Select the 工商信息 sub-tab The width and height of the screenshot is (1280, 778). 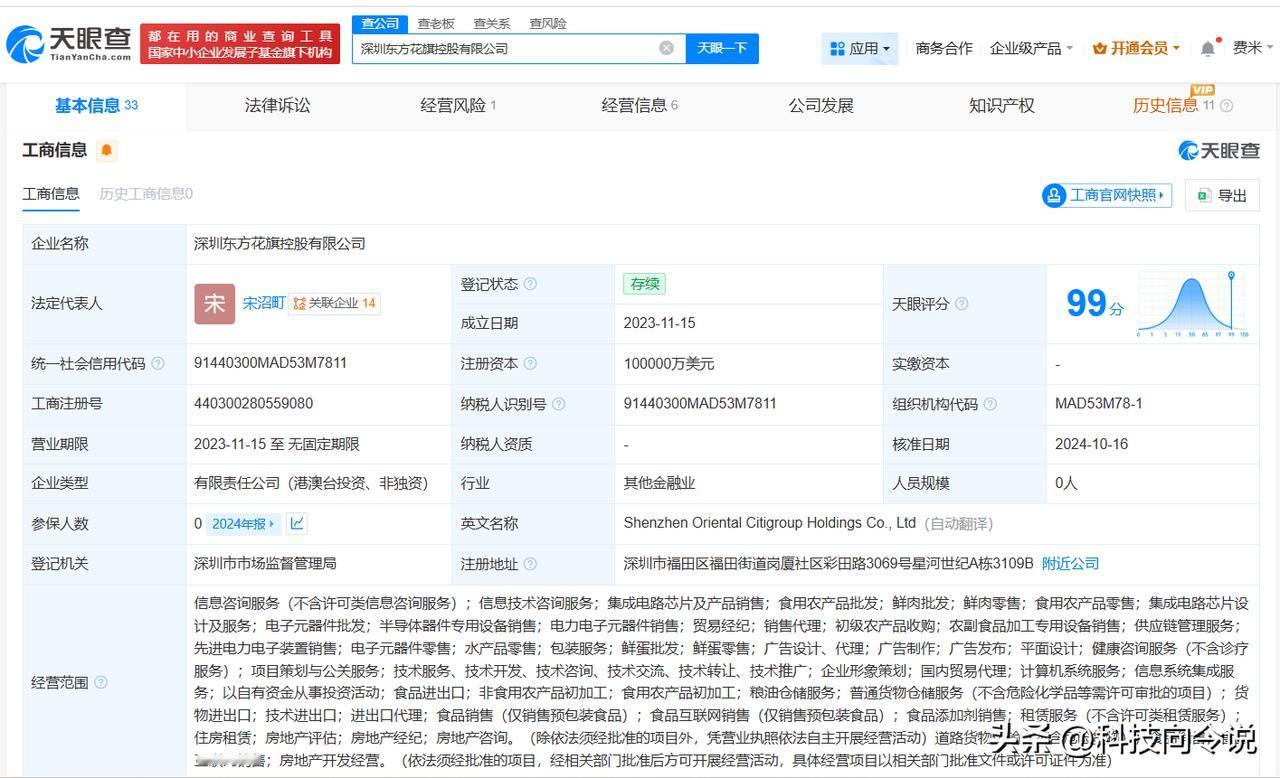click(51, 194)
